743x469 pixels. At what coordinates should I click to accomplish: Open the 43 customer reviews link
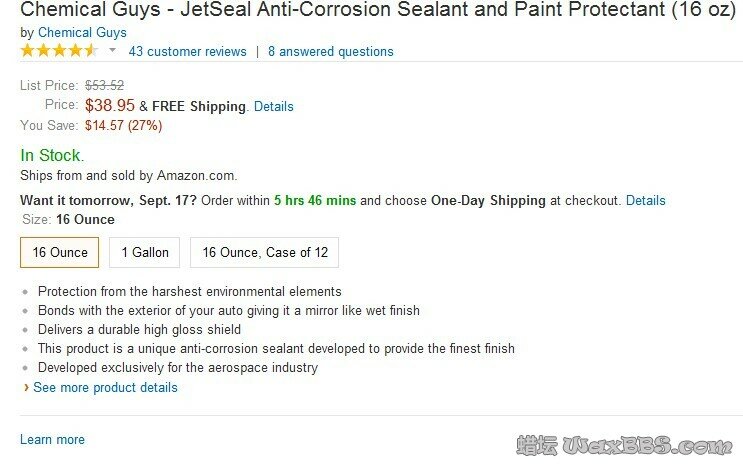pyautogui.click(x=187, y=51)
